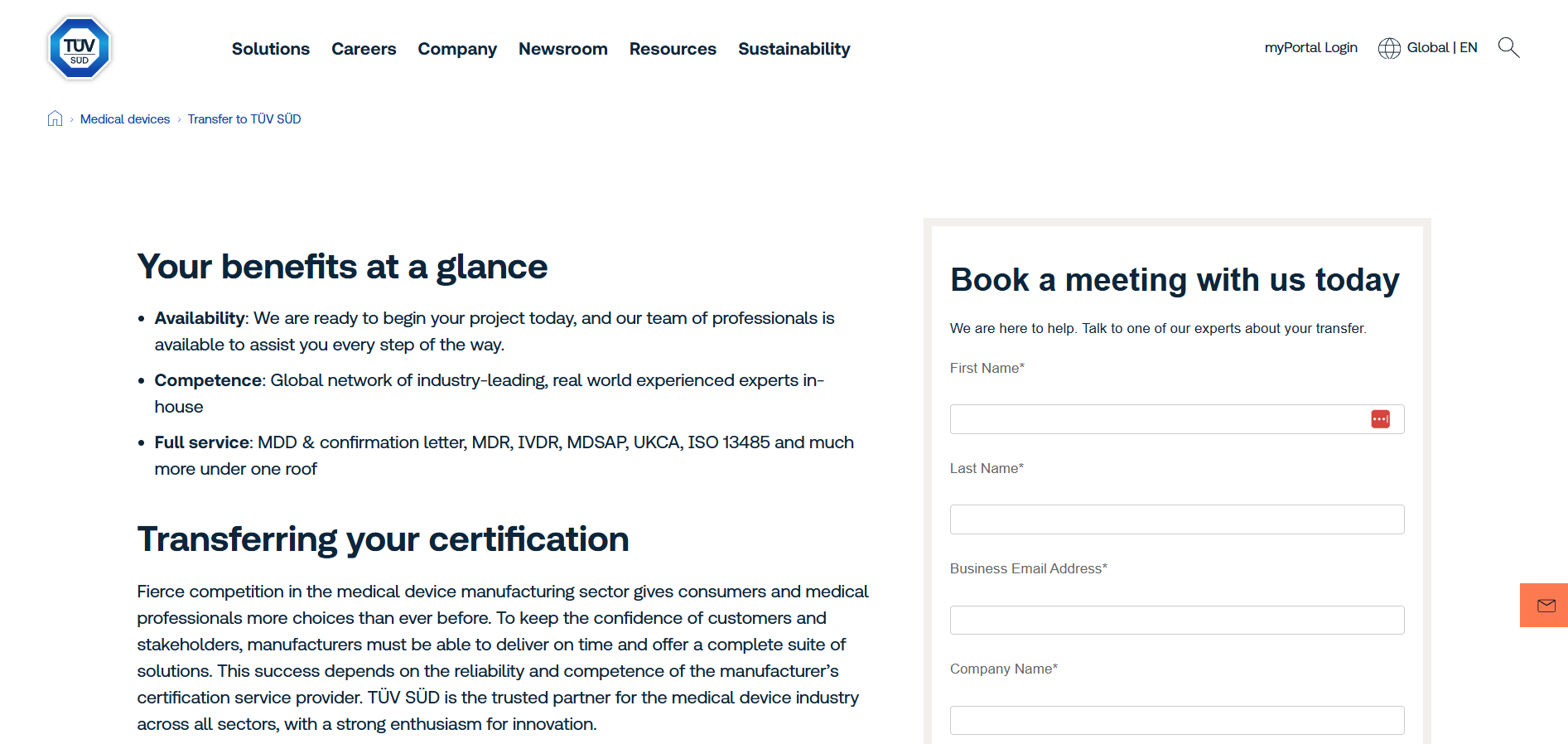Click into the Last Name field

tap(1176, 519)
